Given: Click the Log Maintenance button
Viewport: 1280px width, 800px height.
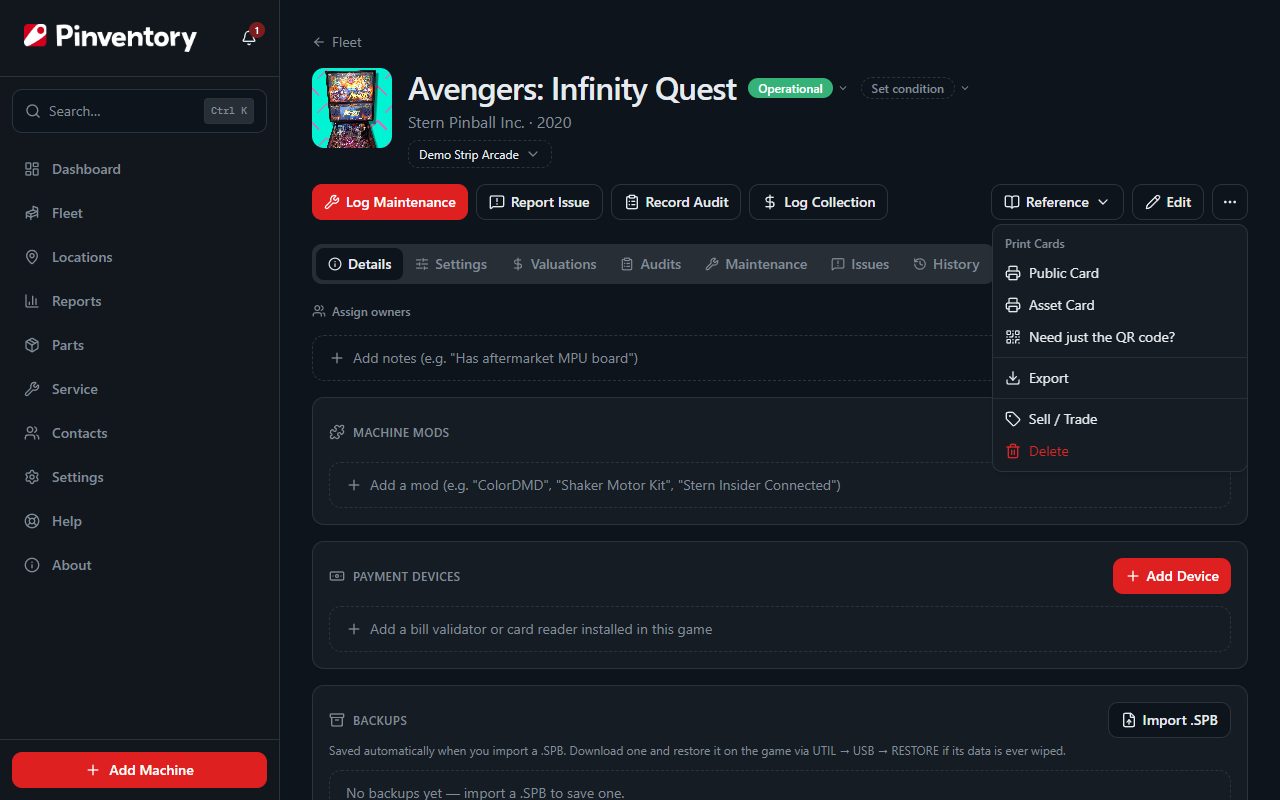Looking at the screenshot, I should (390, 202).
